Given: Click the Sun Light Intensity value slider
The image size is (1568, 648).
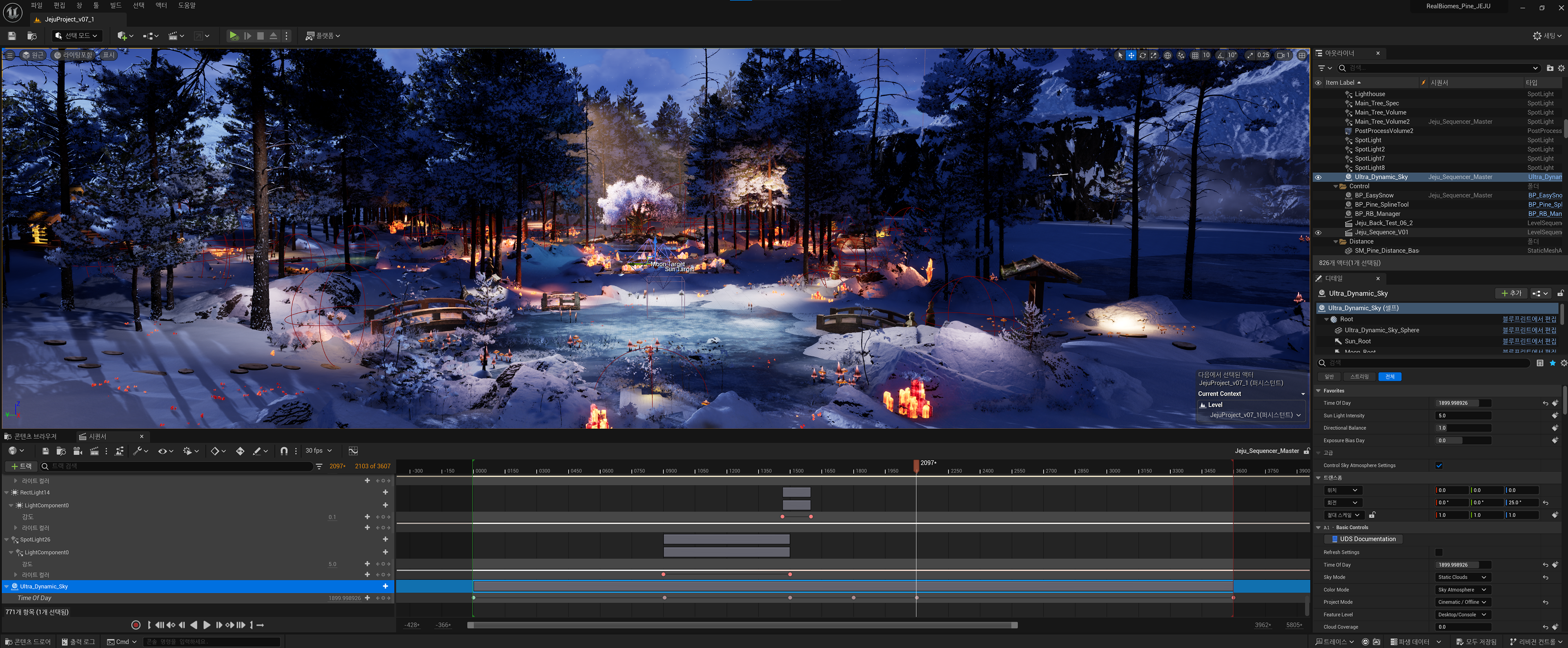Looking at the screenshot, I should coord(1463,416).
